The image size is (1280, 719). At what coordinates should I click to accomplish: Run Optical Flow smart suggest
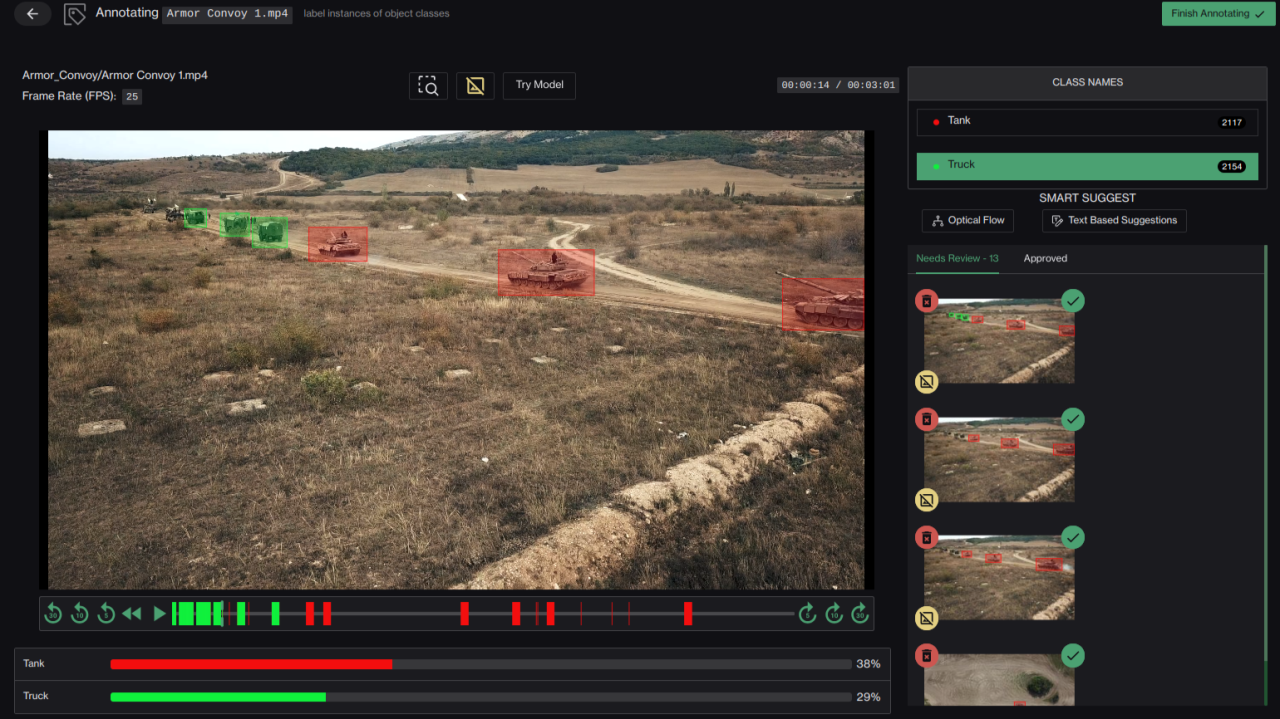click(x=968, y=220)
